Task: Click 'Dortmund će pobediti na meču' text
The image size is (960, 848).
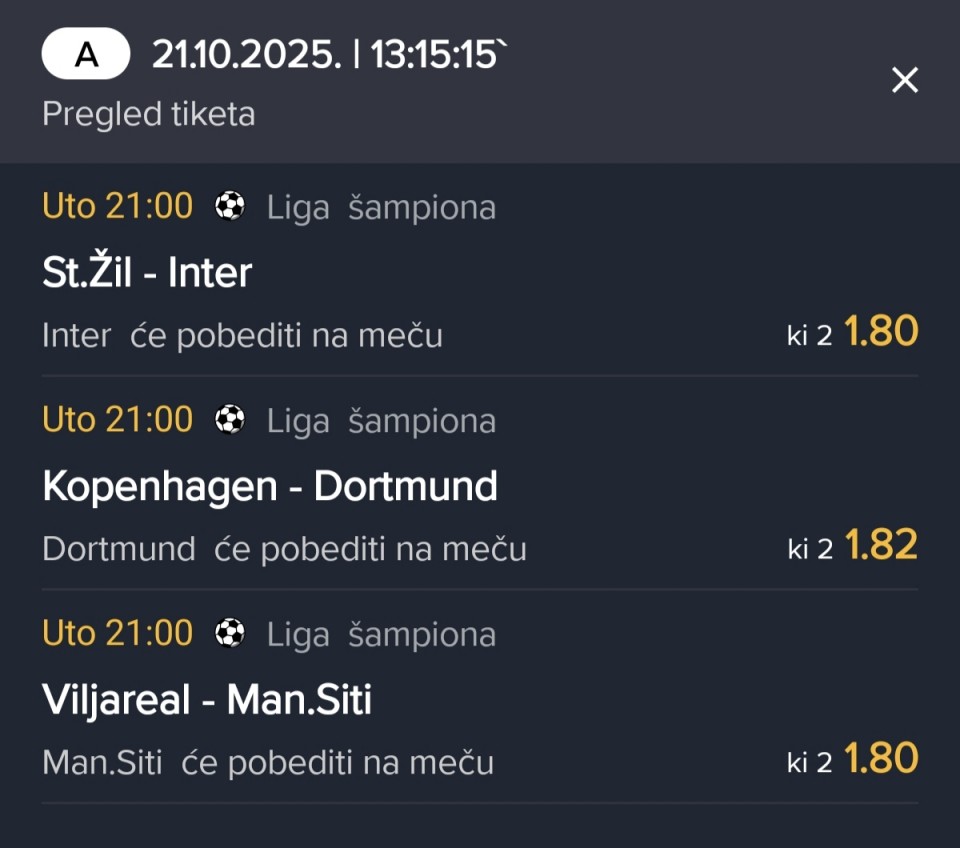Action: (x=284, y=549)
